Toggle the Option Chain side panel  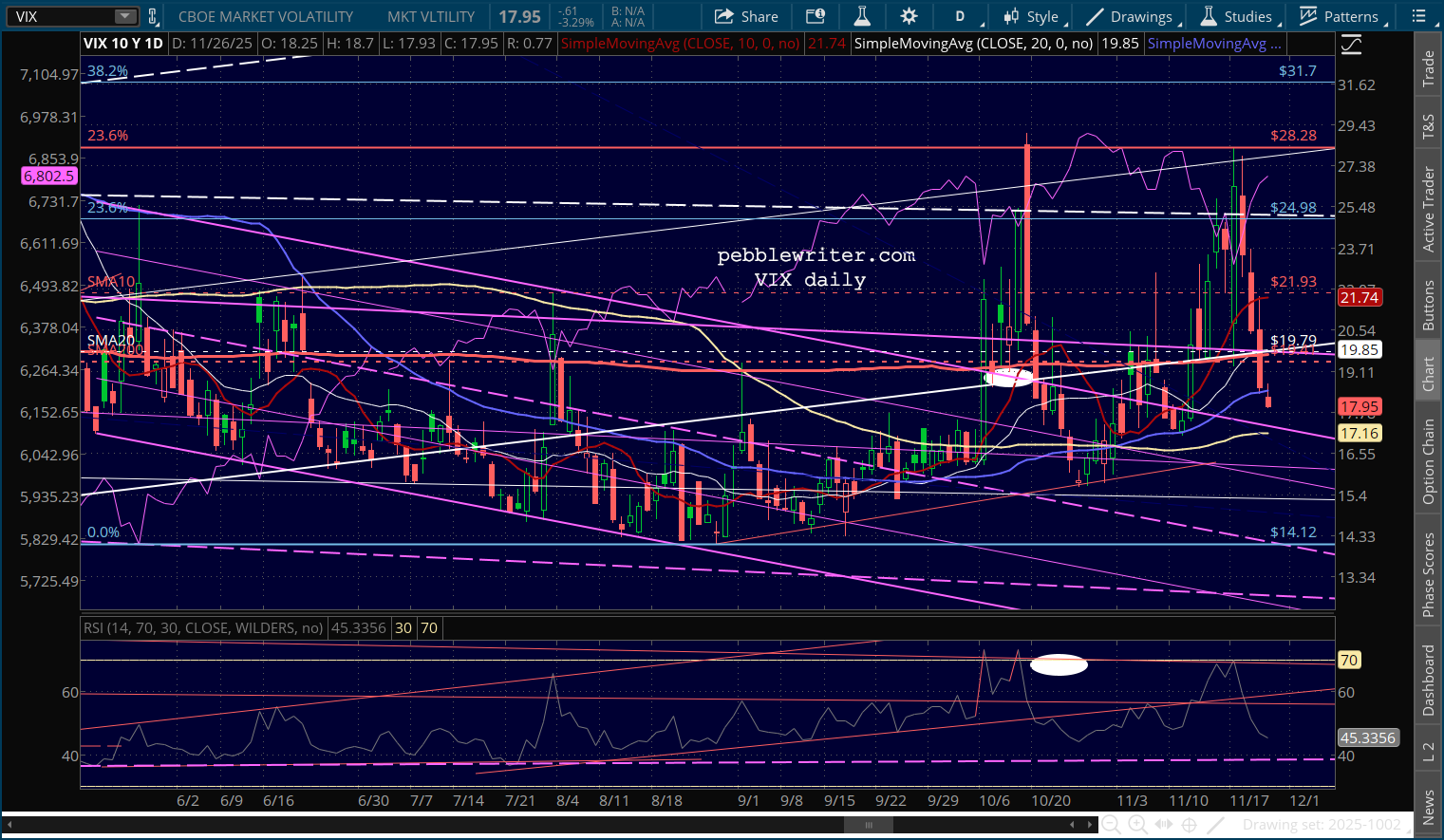point(1428,461)
